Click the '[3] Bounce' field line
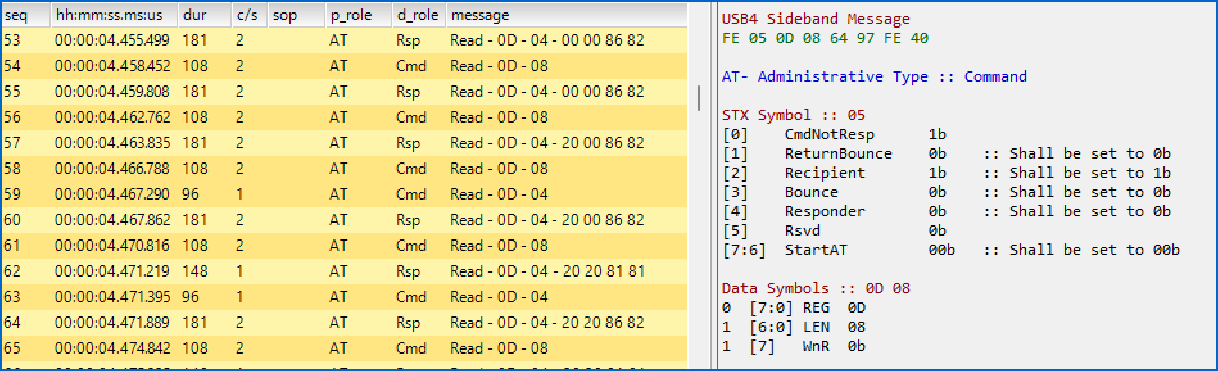 point(946,192)
